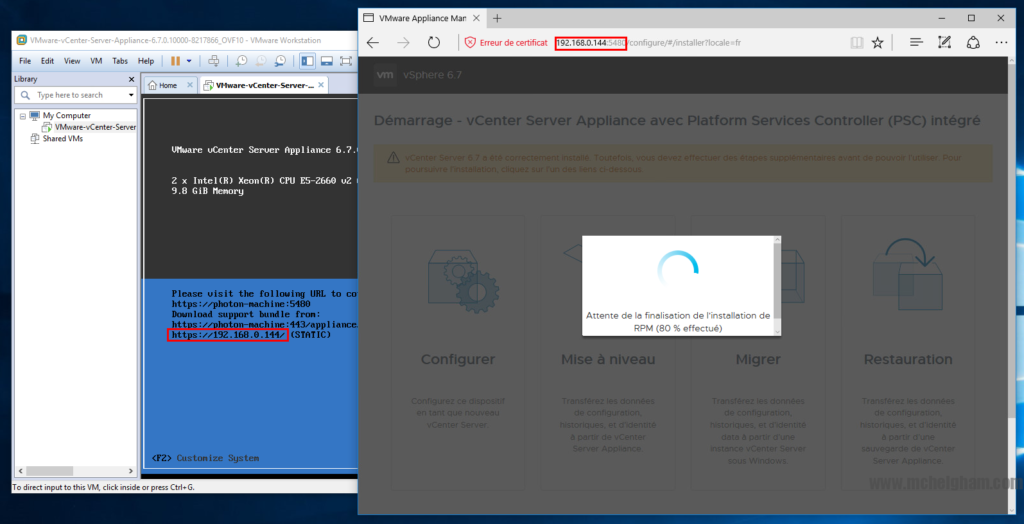The height and width of the screenshot is (524, 1024).
Task: Click the 9.8 GiB Memory console line
Action: click(x=208, y=191)
